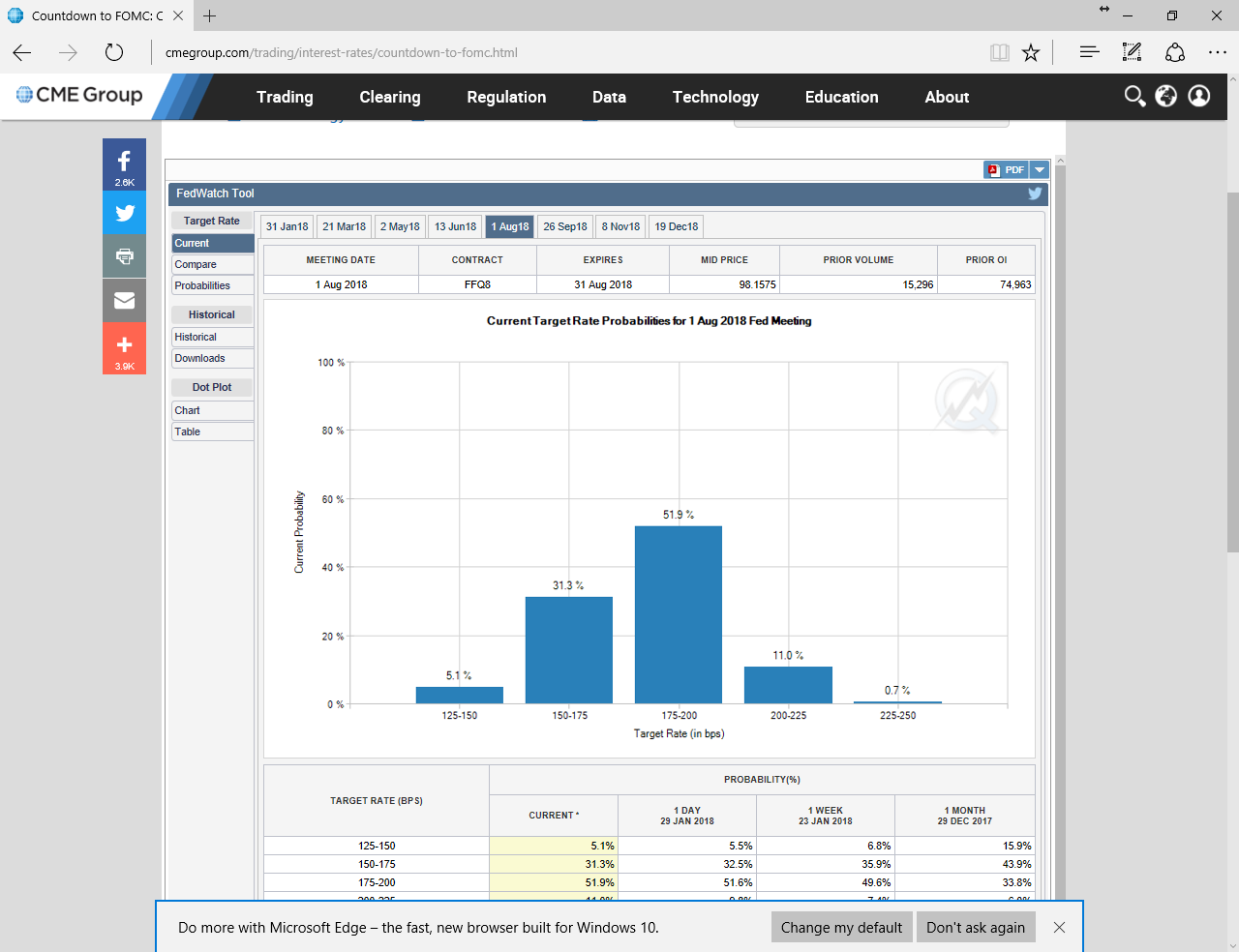The height and width of the screenshot is (952, 1239).
Task: Switch to the 13 Jun18 meeting tab
Action: [455, 226]
